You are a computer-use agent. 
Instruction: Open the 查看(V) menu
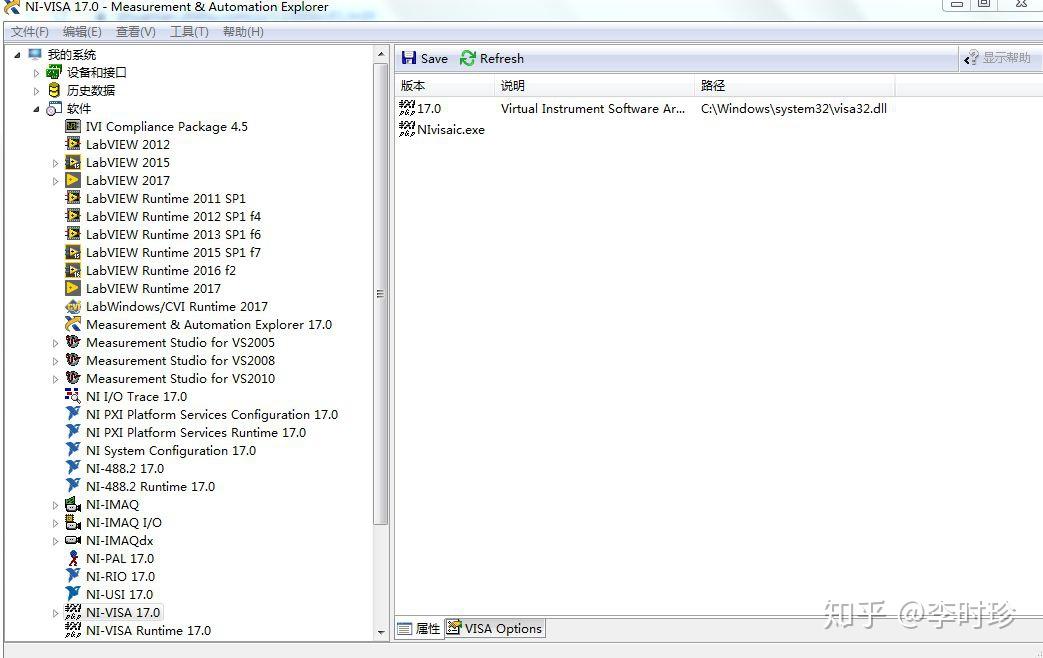(x=136, y=31)
